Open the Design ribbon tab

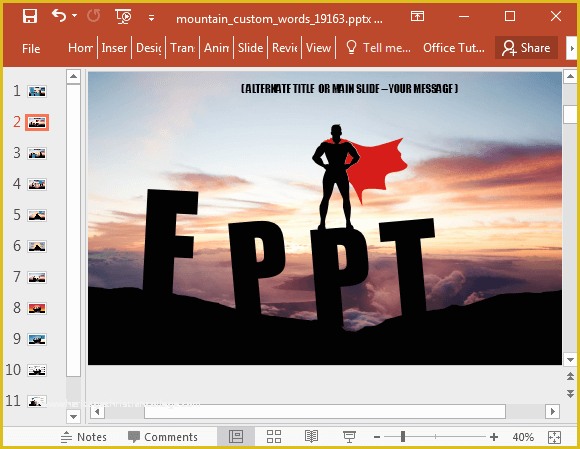[148, 48]
